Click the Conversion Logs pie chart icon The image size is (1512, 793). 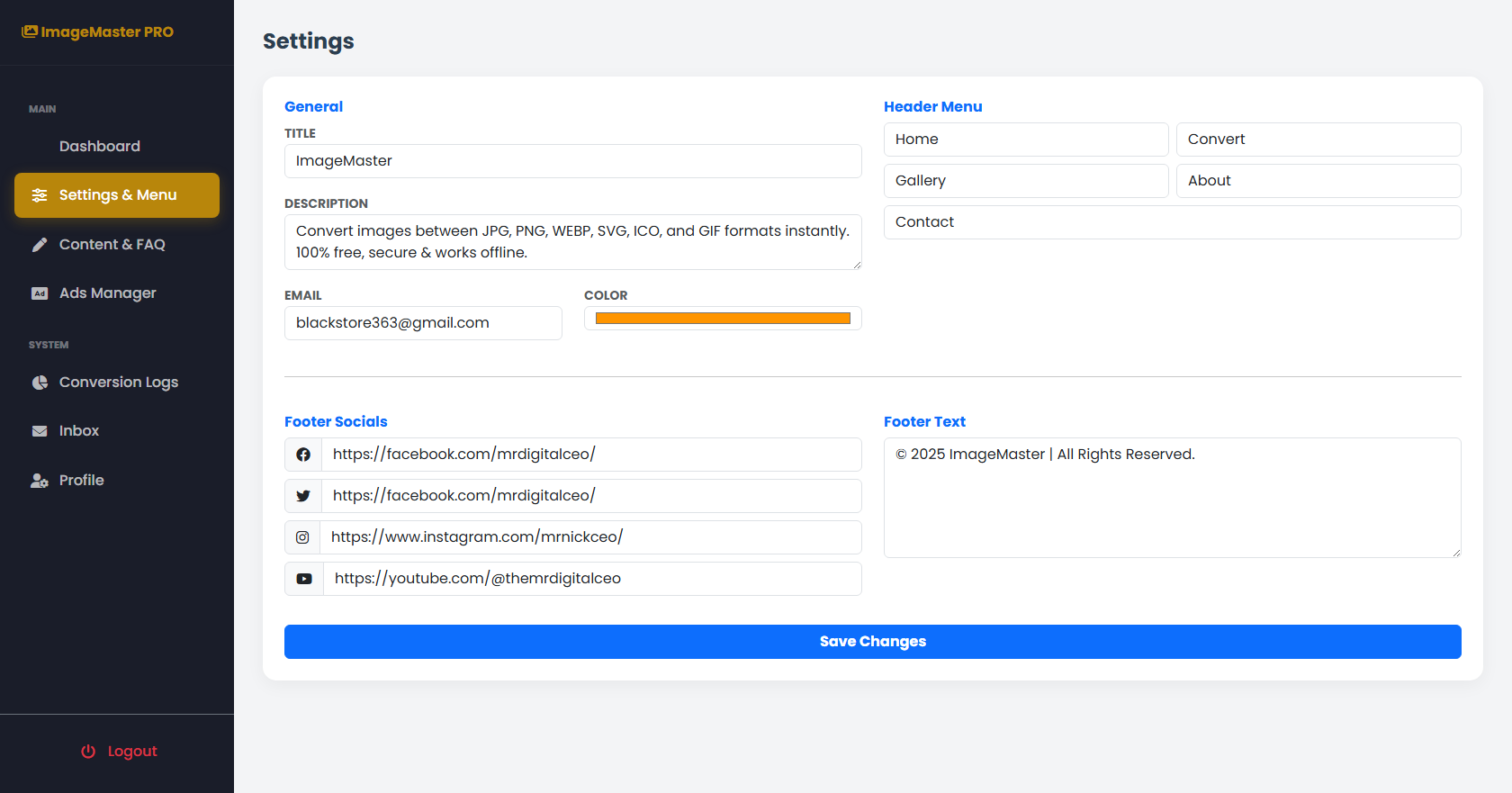click(40, 383)
